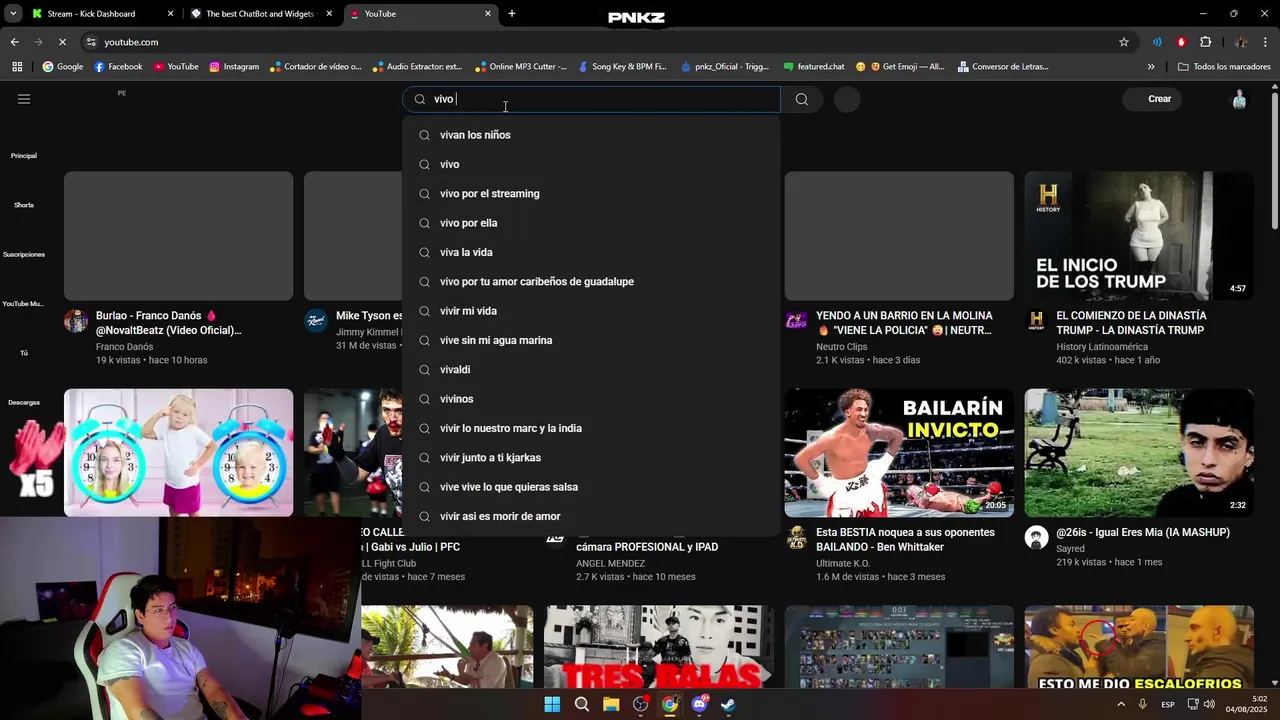Show hidden system tray icons
Viewport: 1280px width, 720px height.
[x=1120, y=704]
